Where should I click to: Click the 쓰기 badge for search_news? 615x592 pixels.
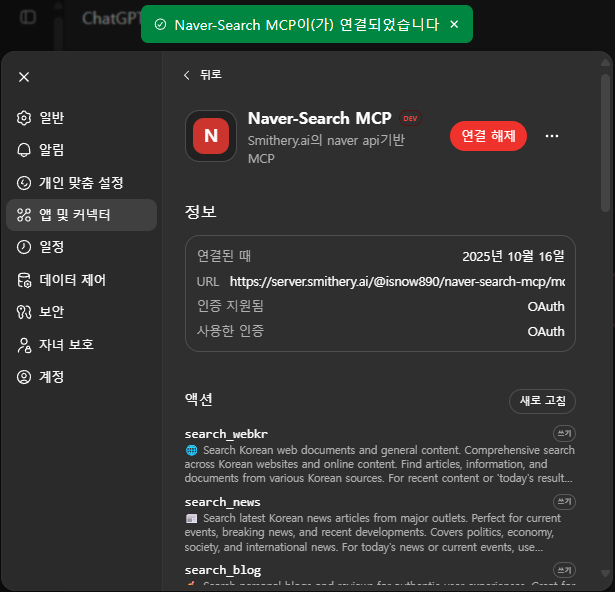[564, 501]
